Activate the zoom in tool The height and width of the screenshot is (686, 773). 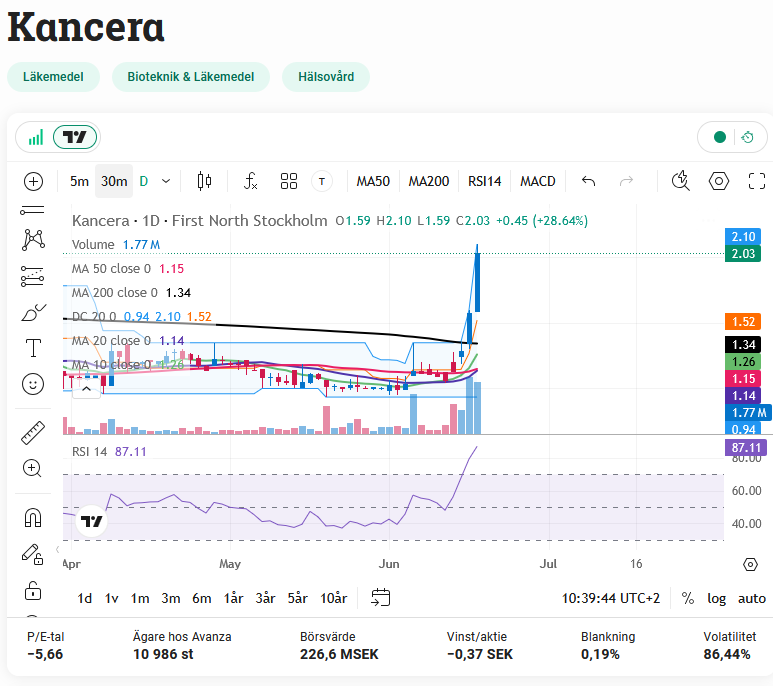click(33, 468)
